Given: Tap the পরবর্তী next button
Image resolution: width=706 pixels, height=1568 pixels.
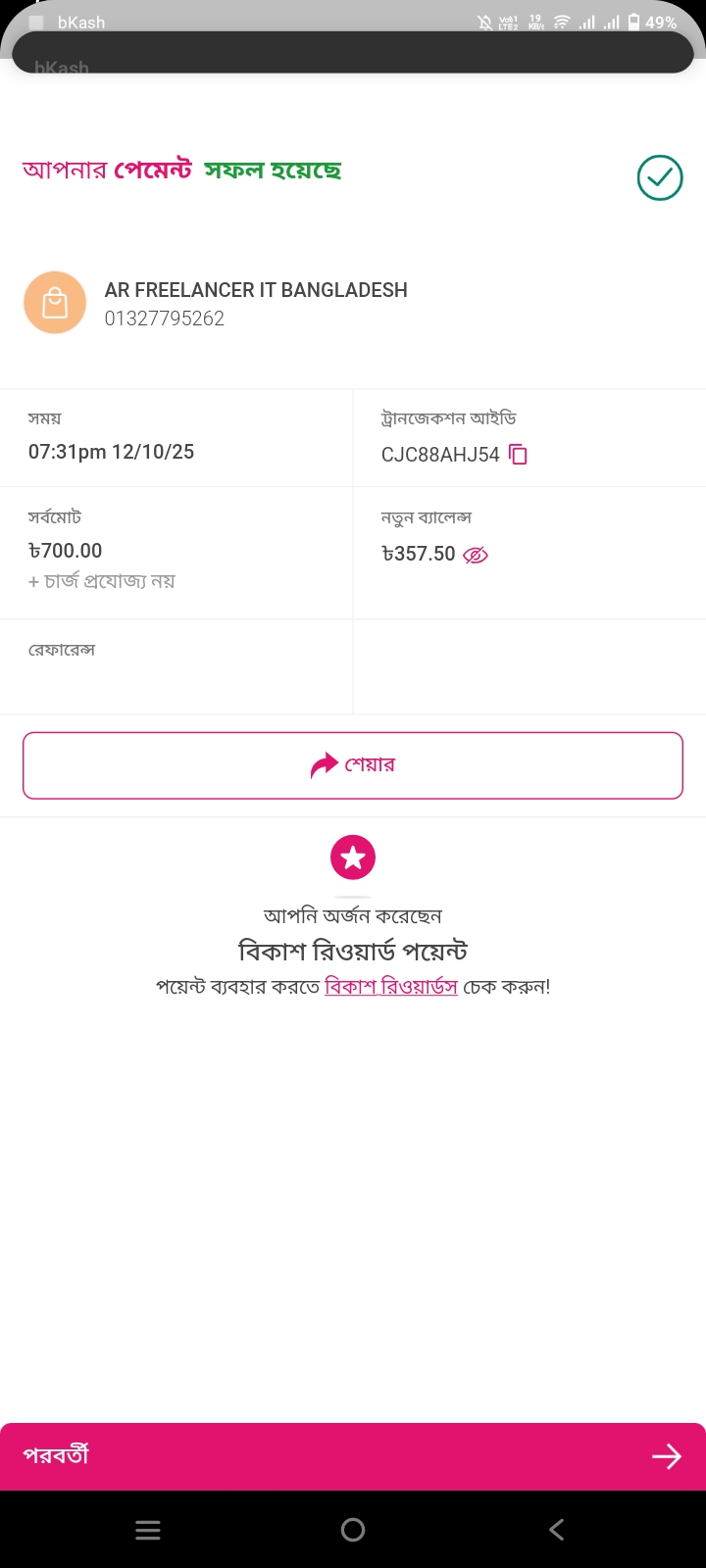Looking at the screenshot, I should pos(56,1455).
